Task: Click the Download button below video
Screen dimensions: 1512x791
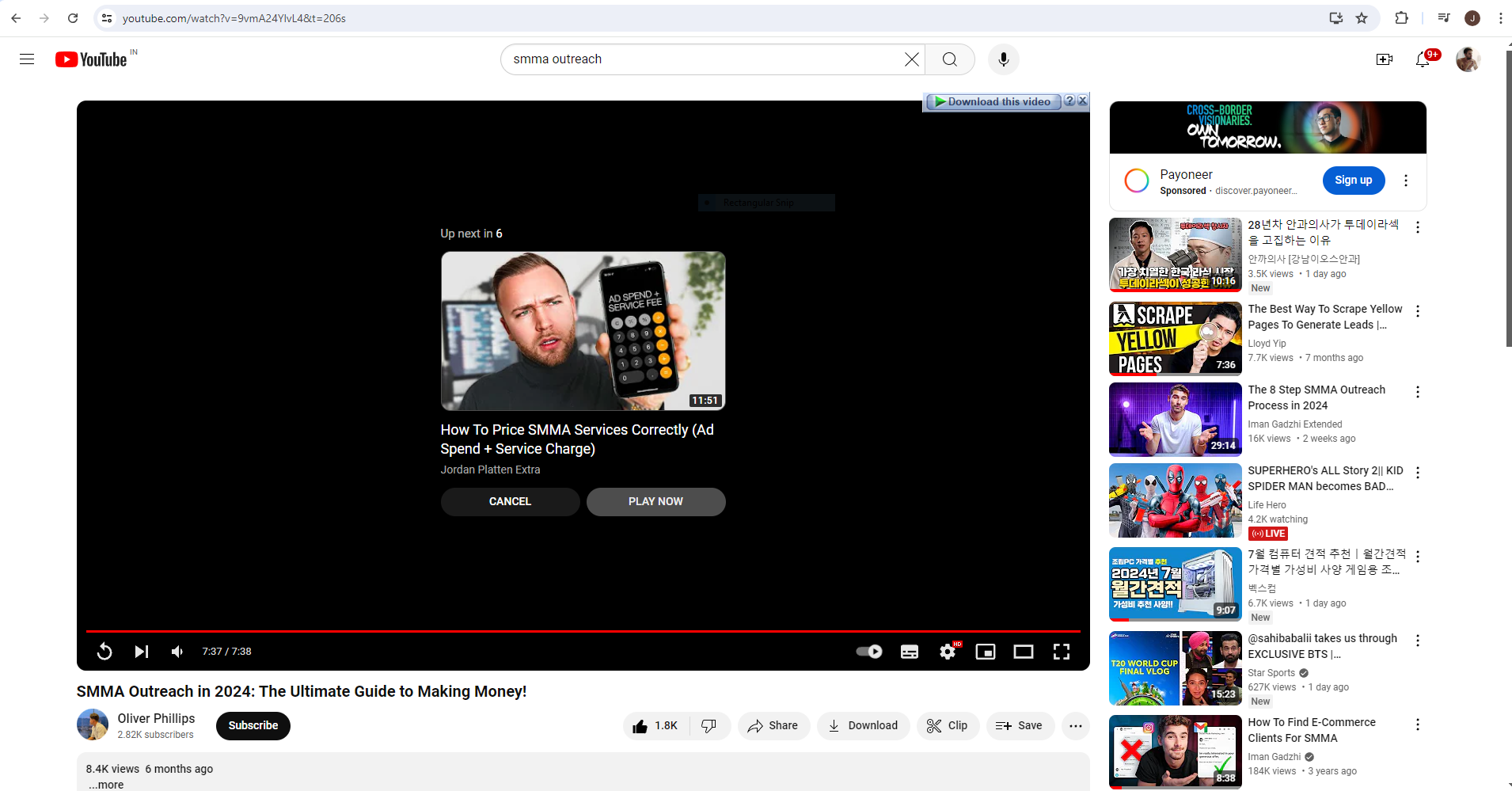Action: 863,726
